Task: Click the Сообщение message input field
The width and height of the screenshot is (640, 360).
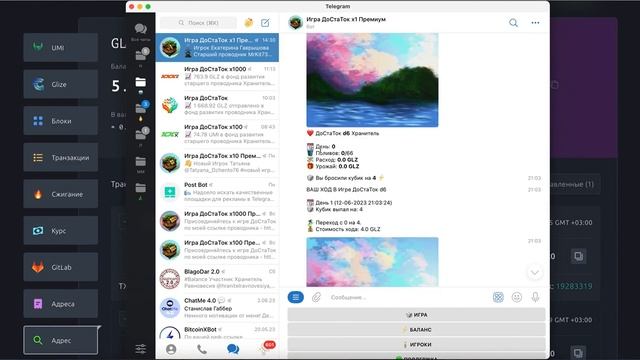Action: coord(408,297)
